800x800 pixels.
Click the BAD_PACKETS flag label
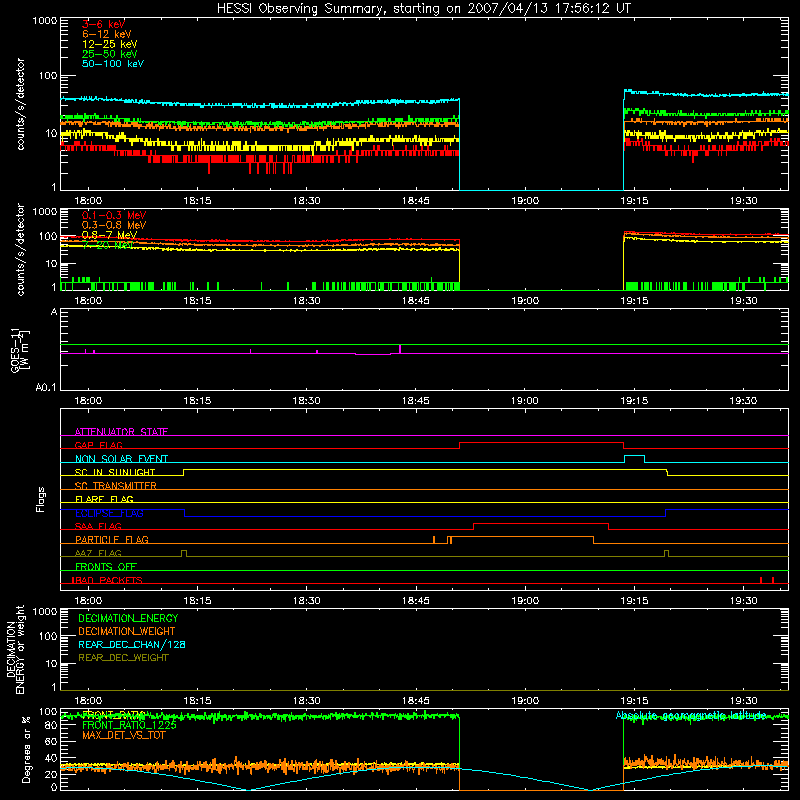(x=107, y=580)
